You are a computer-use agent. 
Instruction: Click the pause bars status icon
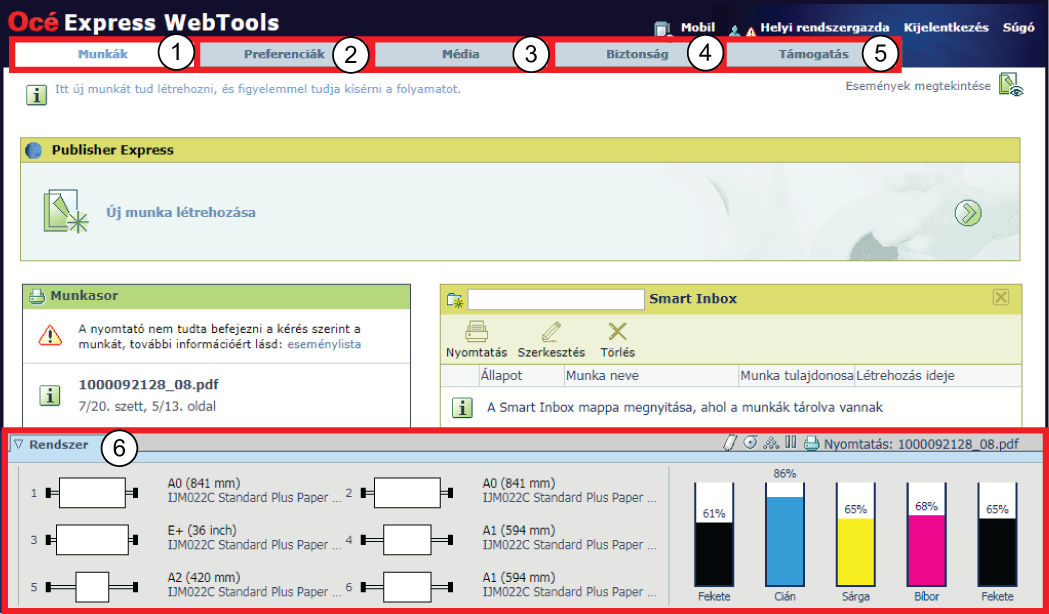(791, 443)
